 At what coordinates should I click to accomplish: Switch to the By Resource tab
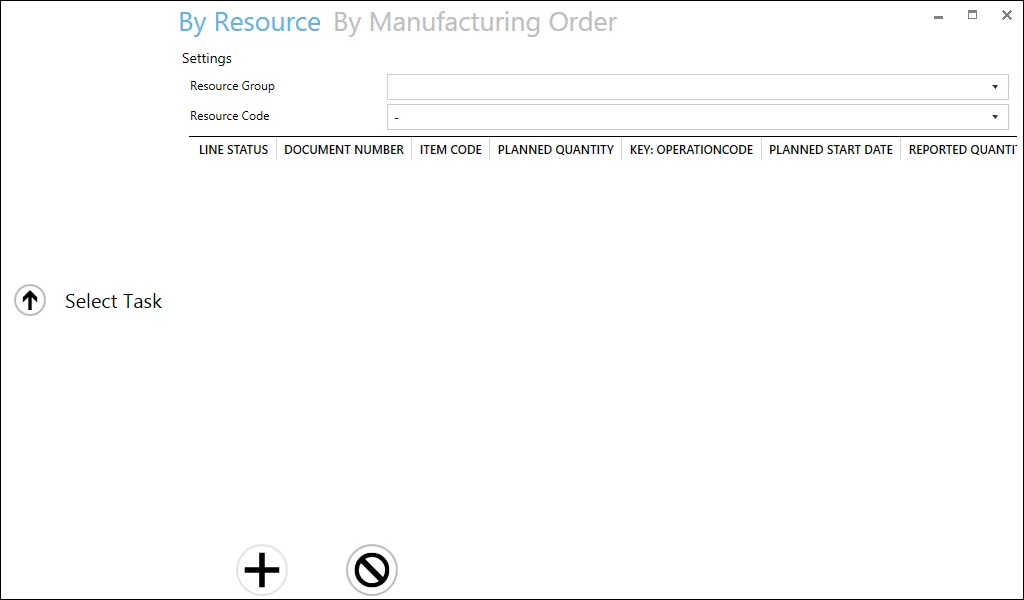pyautogui.click(x=249, y=21)
